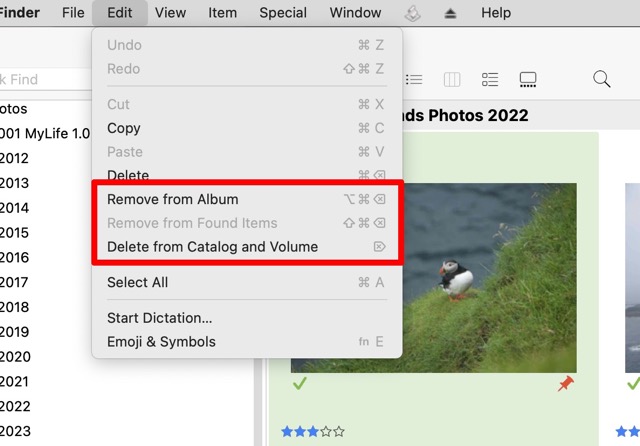640x446 pixels.
Task: Open the Item menu
Action: coord(222,13)
